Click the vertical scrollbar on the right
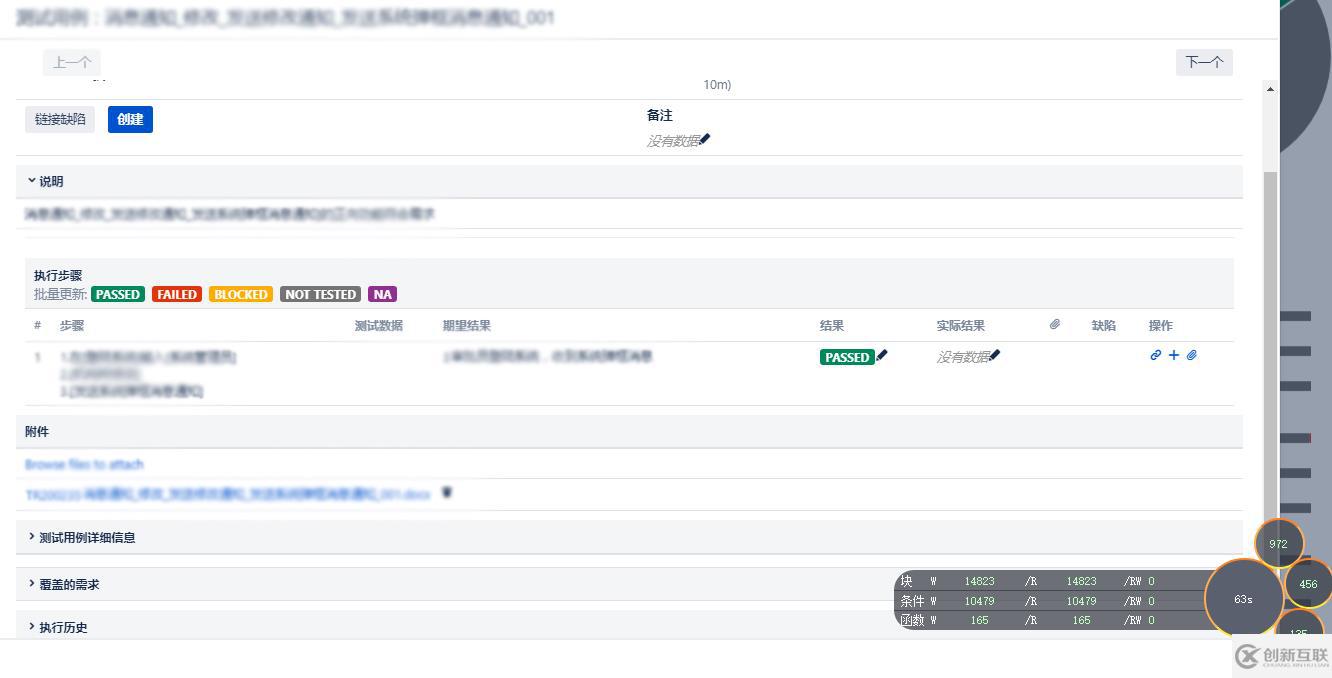 point(1270,300)
